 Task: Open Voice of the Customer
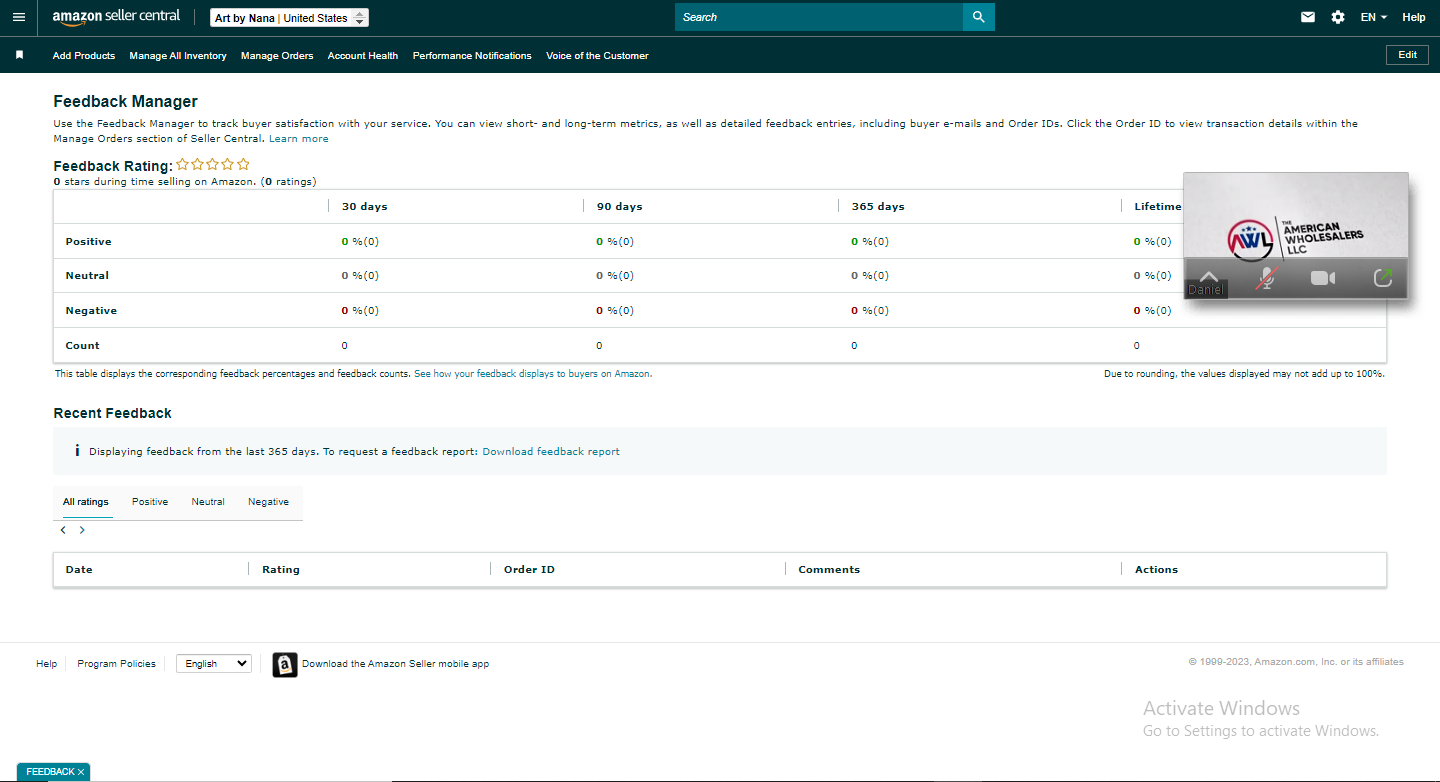click(x=597, y=56)
